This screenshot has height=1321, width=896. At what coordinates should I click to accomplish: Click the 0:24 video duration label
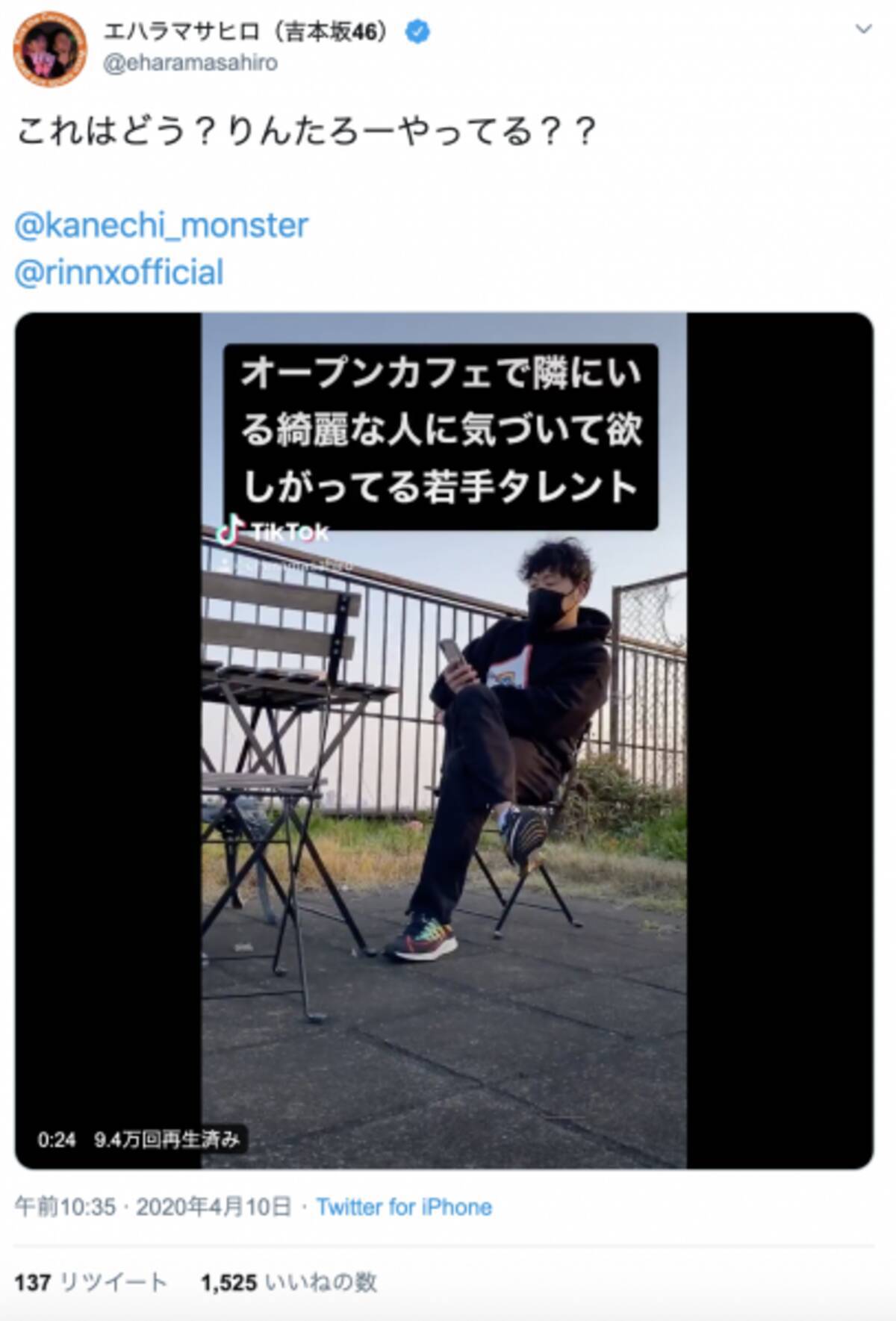point(57,1140)
